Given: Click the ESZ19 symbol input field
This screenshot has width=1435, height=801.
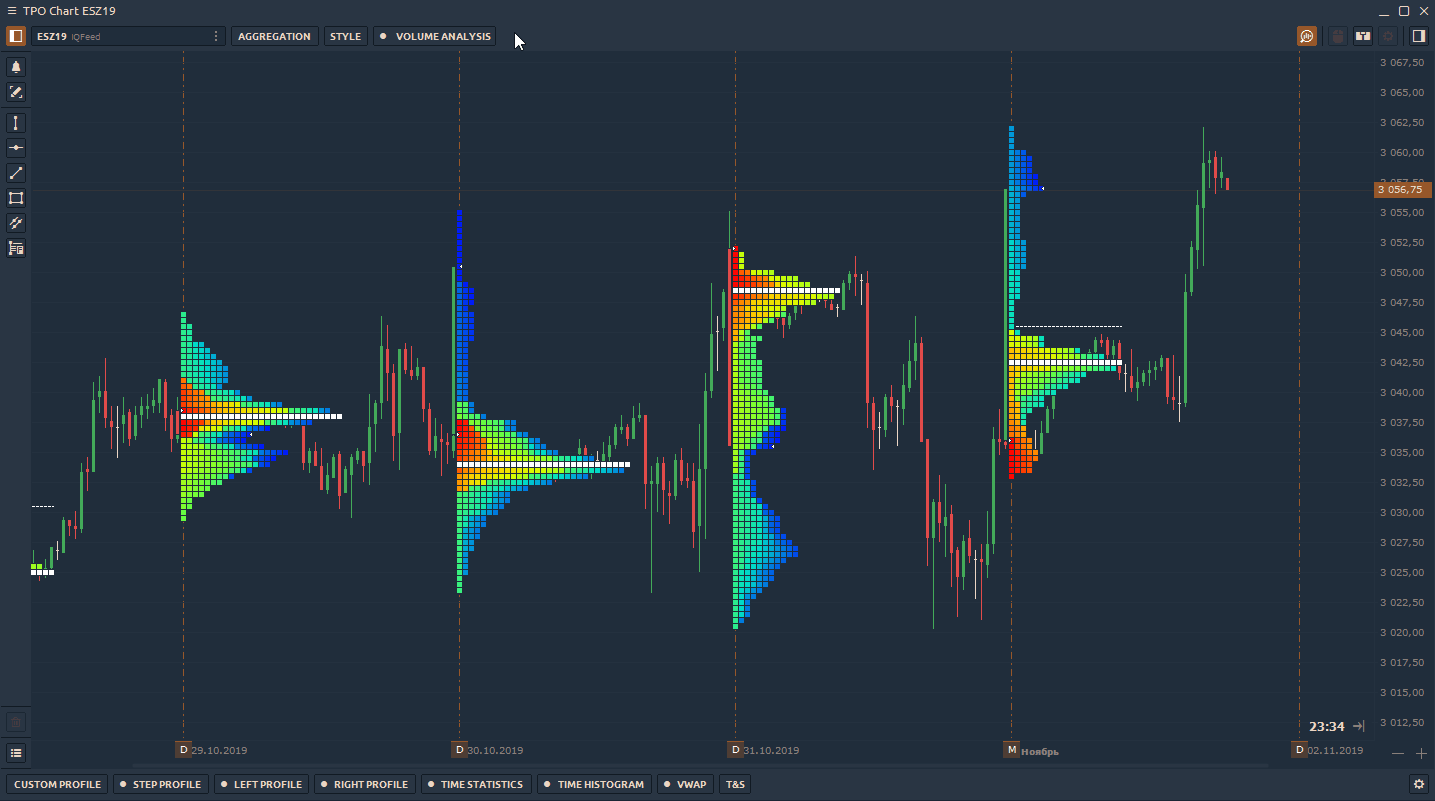Looking at the screenshot, I should click(120, 36).
